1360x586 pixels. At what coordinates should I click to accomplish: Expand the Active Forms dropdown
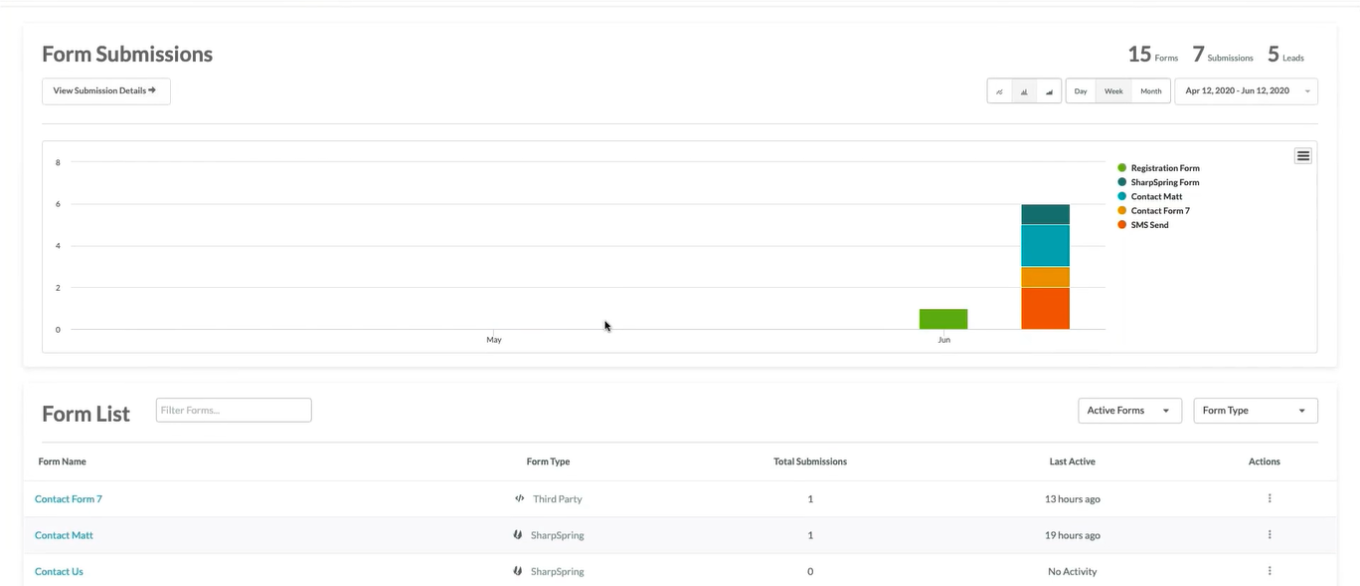click(1129, 411)
